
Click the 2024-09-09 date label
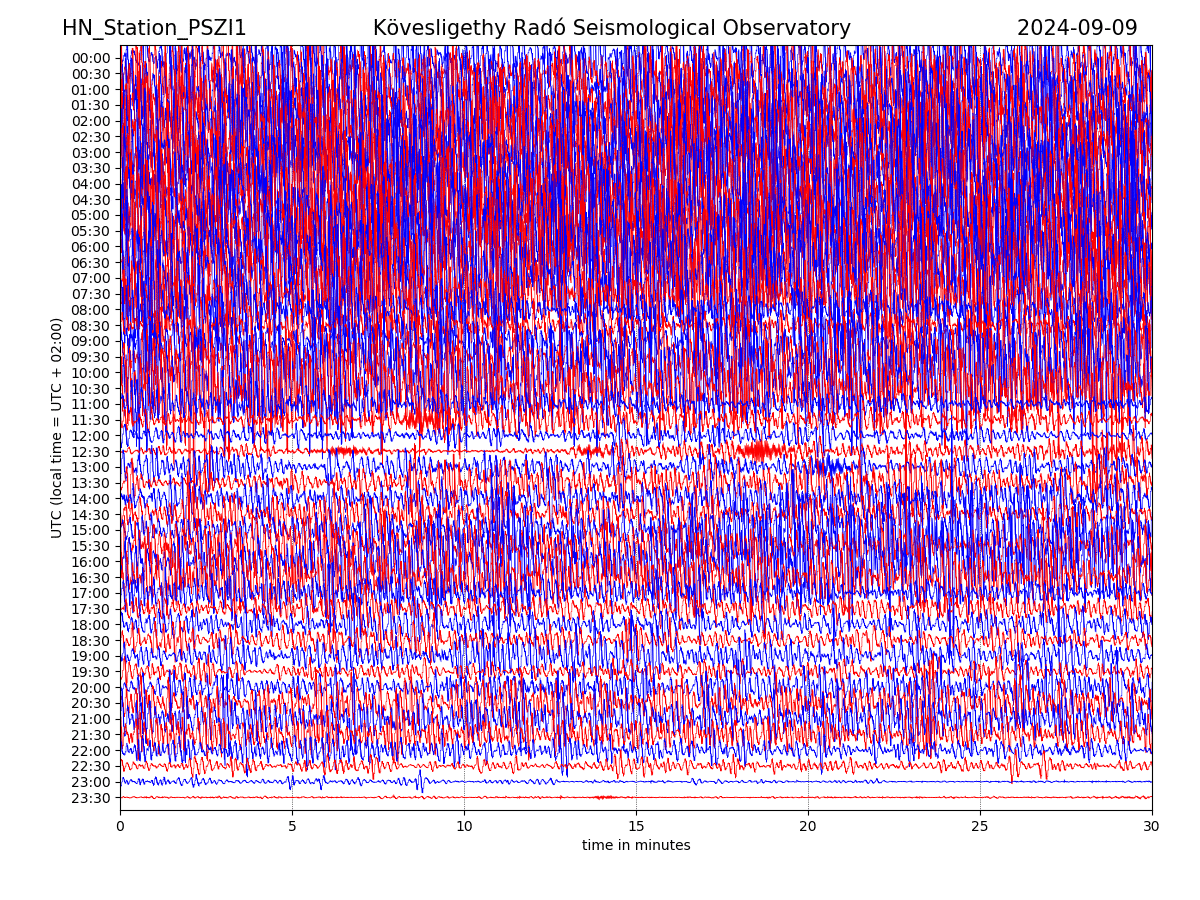tap(1077, 28)
